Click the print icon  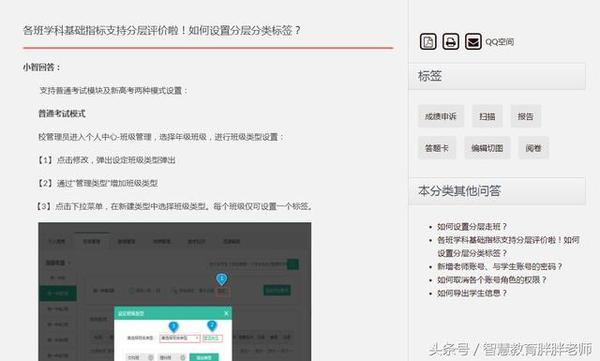click(450, 41)
